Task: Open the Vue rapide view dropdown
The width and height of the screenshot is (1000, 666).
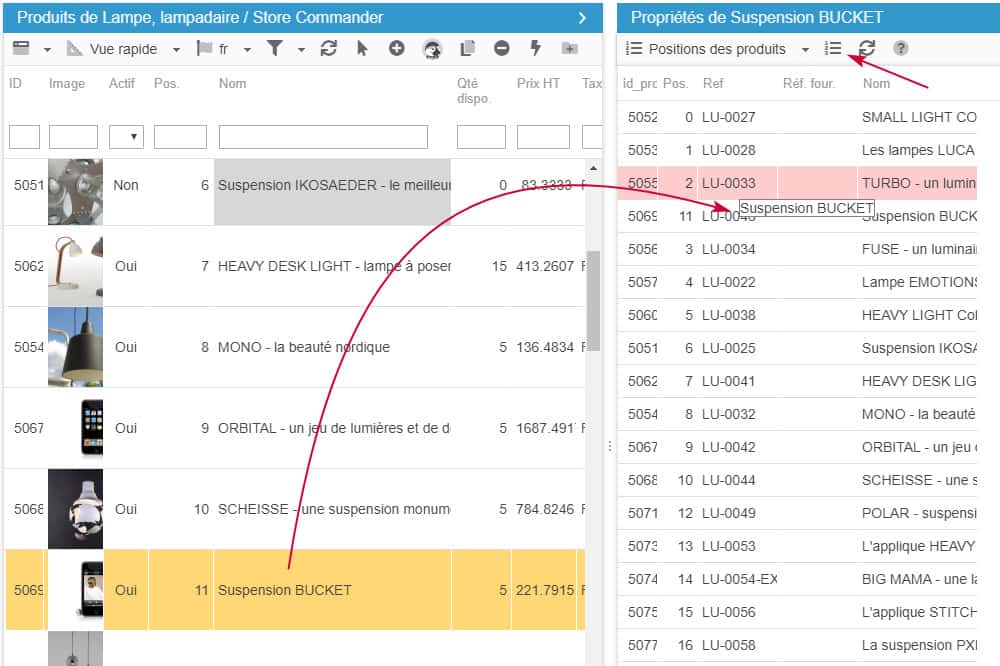Action: pos(176,49)
